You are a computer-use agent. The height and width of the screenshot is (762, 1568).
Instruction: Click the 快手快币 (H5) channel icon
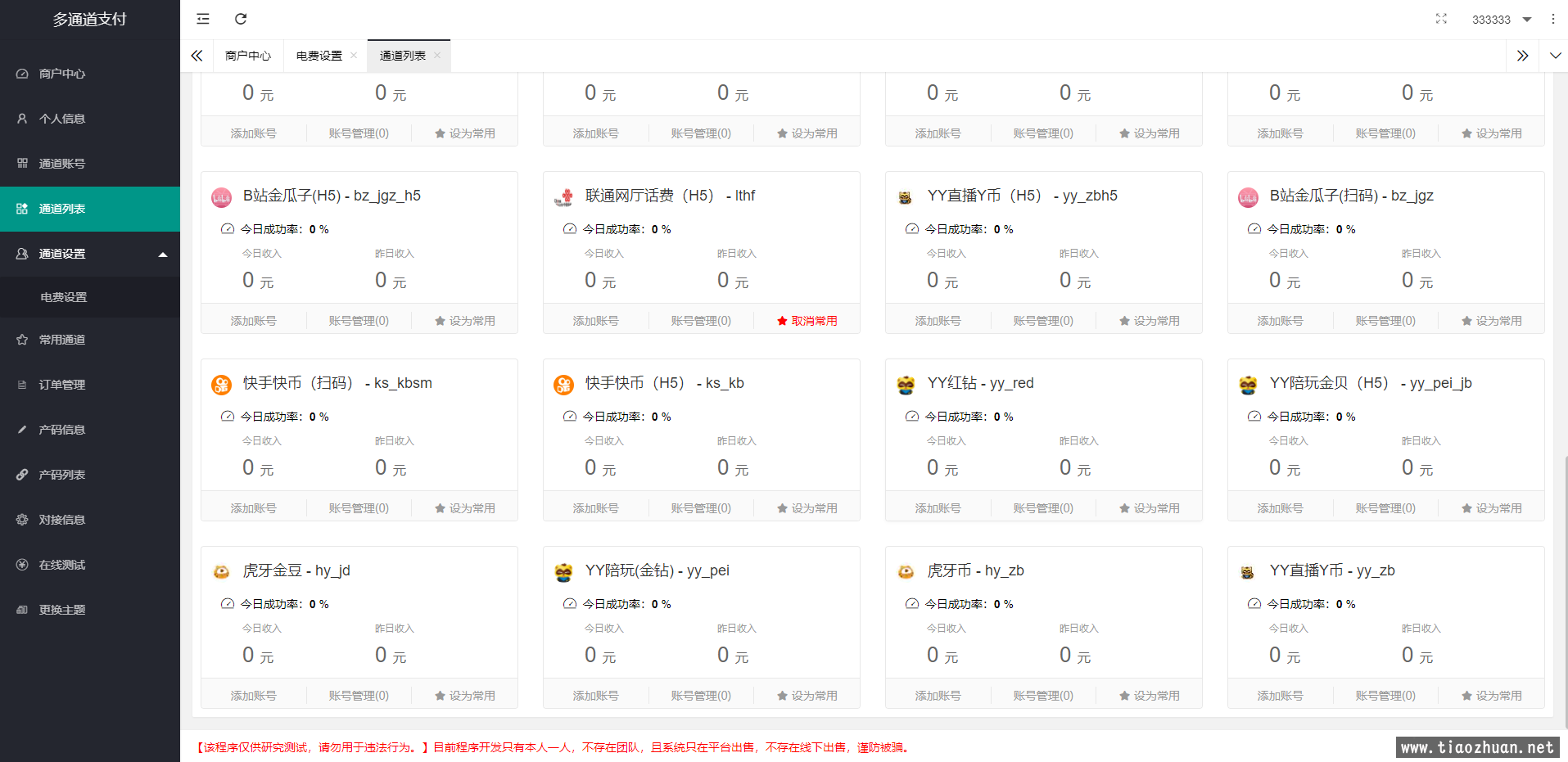point(564,385)
